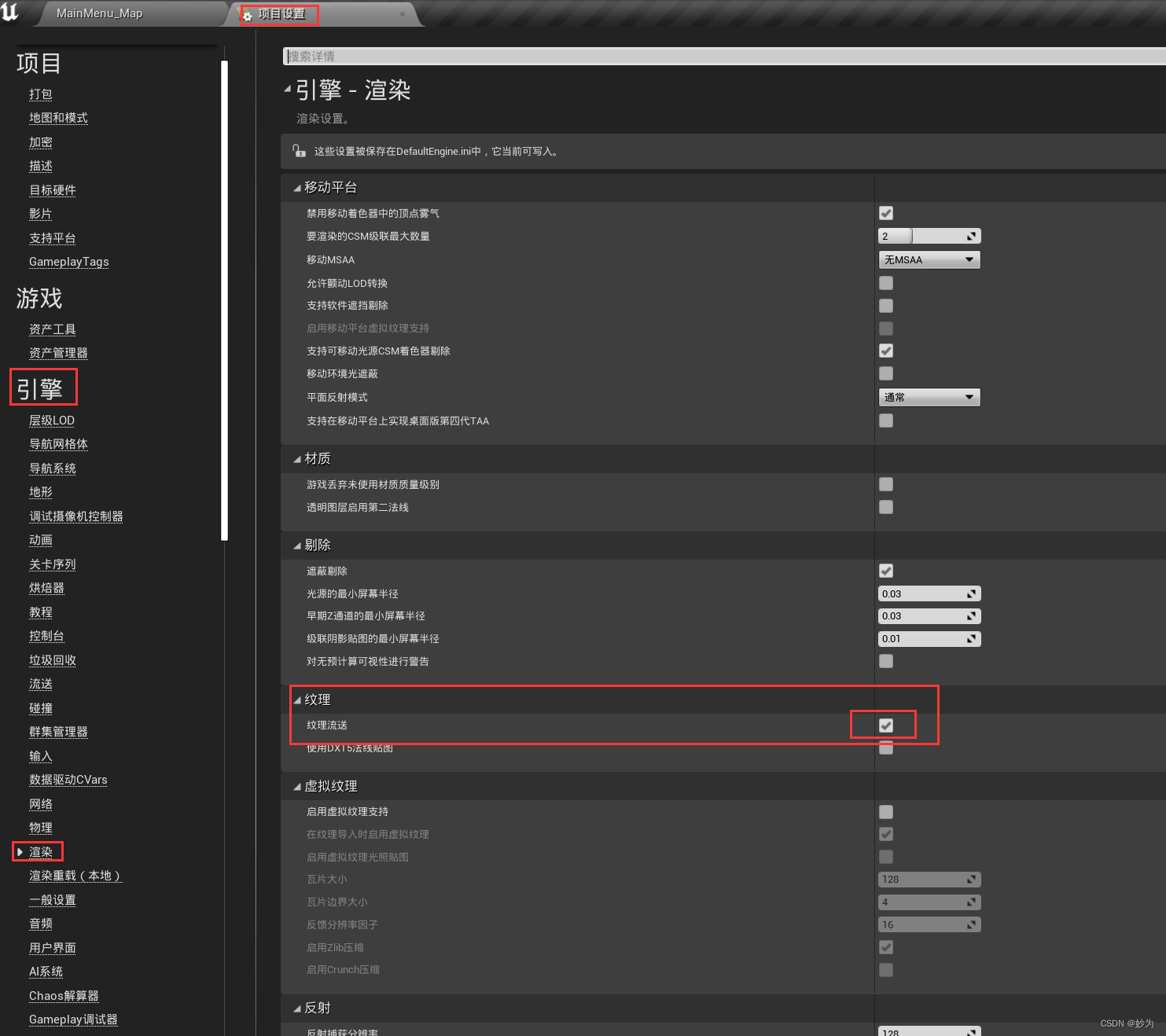
Task: Open the 碰撞 settings page
Action: 41,708
